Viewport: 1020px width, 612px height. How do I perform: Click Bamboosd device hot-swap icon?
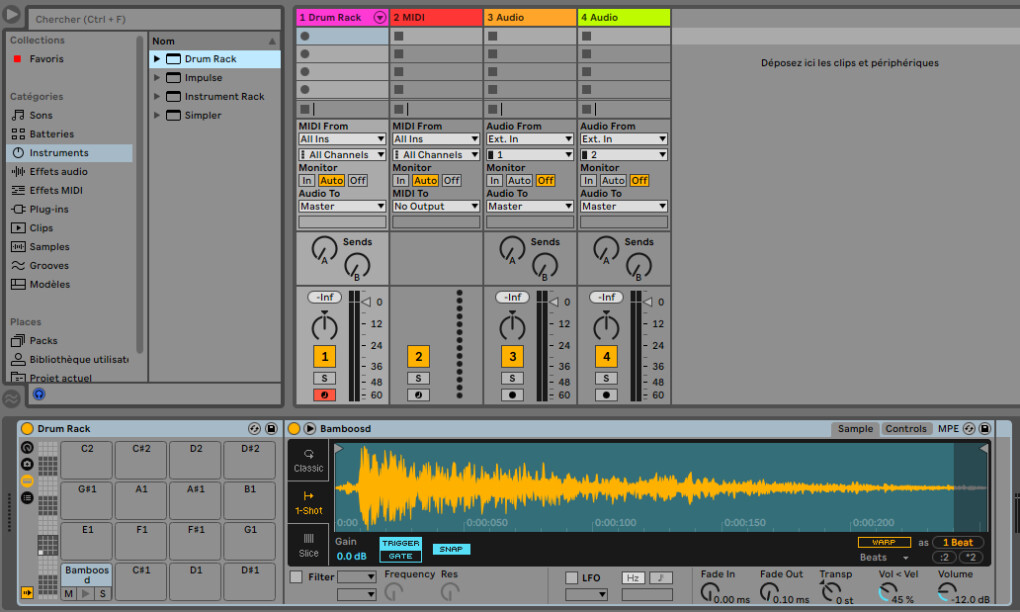click(969, 429)
